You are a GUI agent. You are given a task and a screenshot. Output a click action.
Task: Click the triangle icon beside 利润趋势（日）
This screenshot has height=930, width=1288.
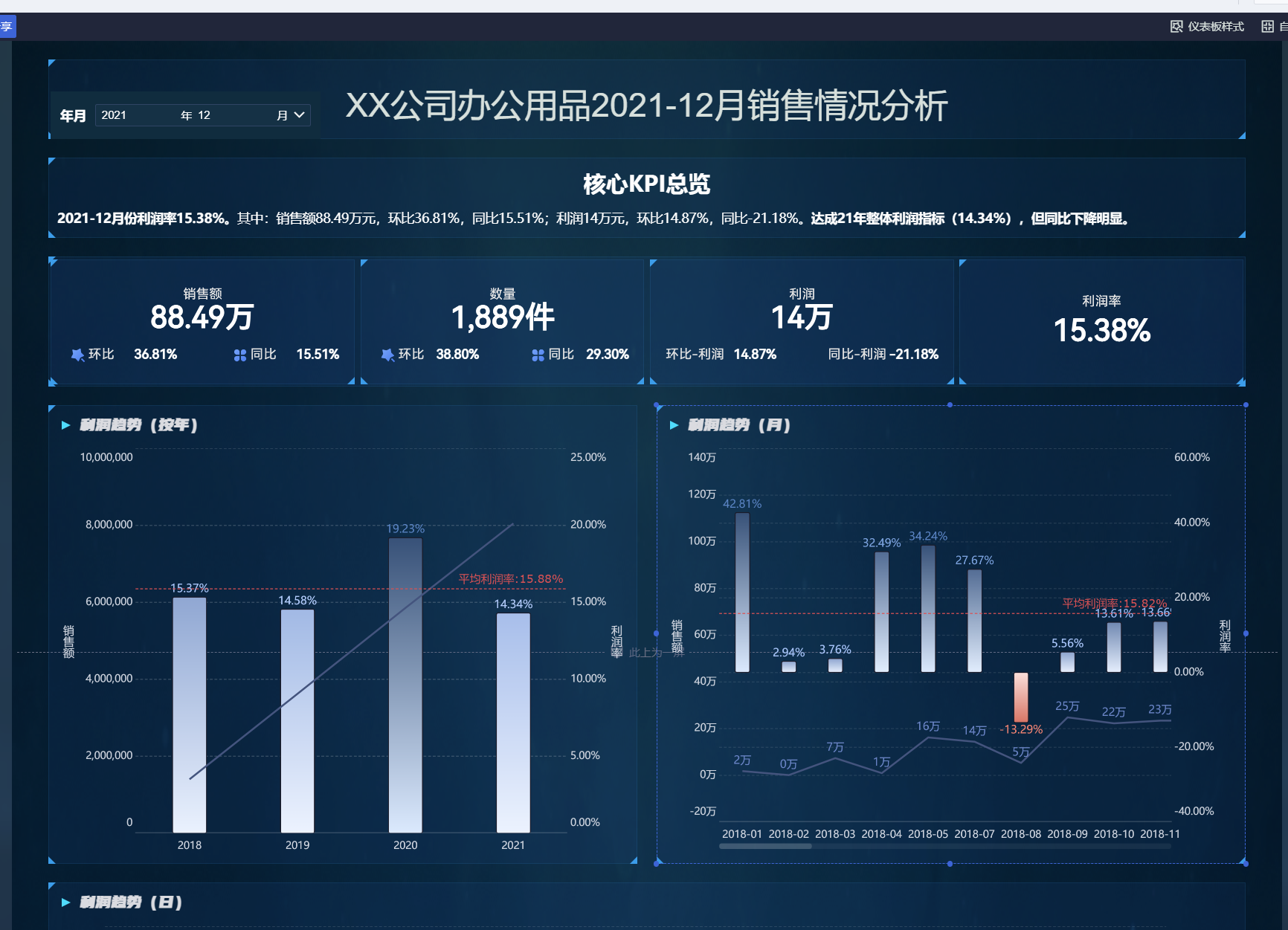pos(65,902)
